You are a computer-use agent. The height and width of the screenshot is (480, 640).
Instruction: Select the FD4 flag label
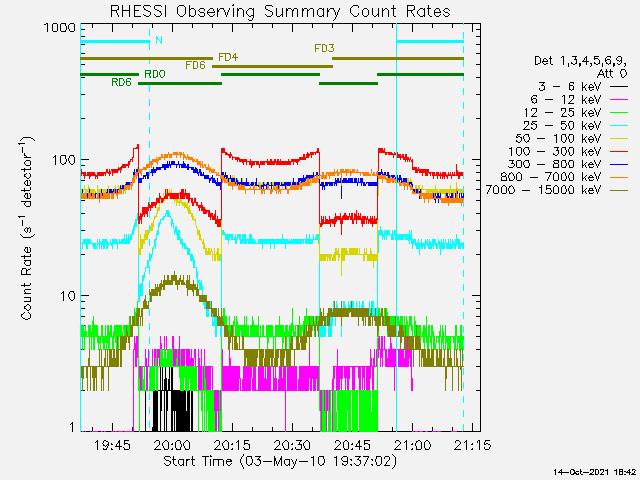[227, 57]
